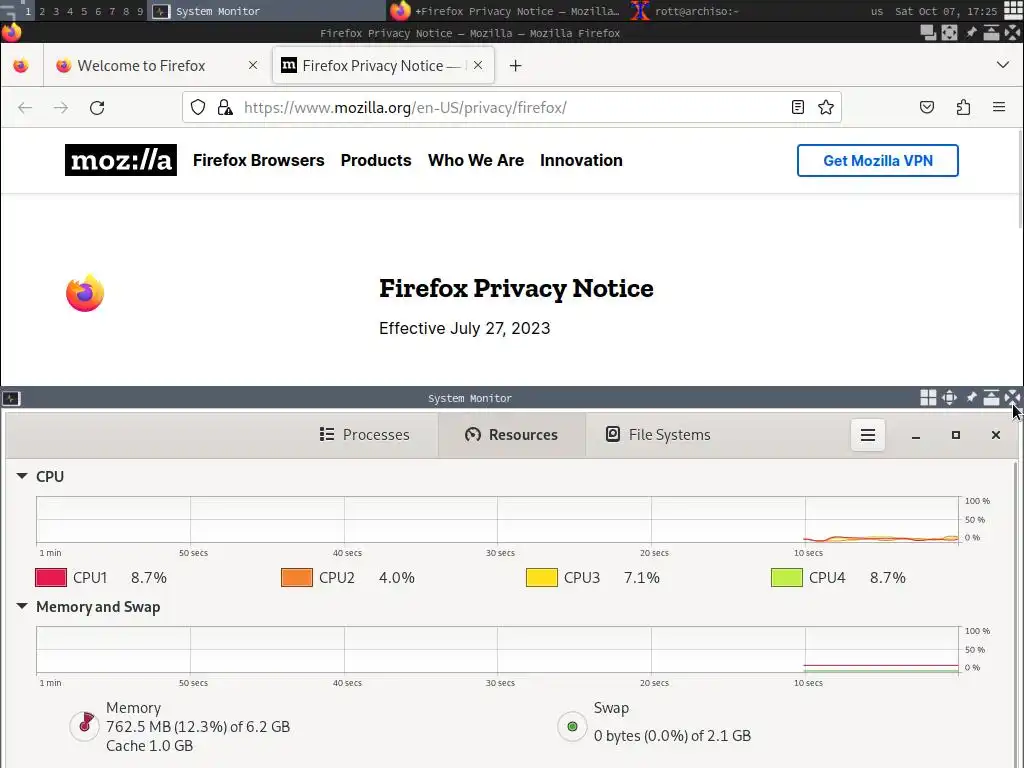The height and width of the screenshot is (768, 1024).
Task: Click the Firefox View pinned icon
Action: (x=21, y=65)
